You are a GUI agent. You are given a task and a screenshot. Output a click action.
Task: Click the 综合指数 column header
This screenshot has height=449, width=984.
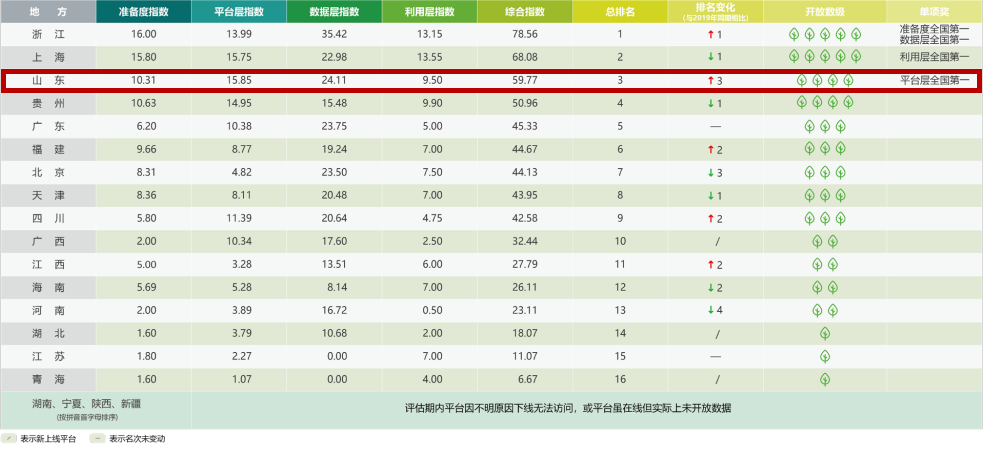(525, 12)
